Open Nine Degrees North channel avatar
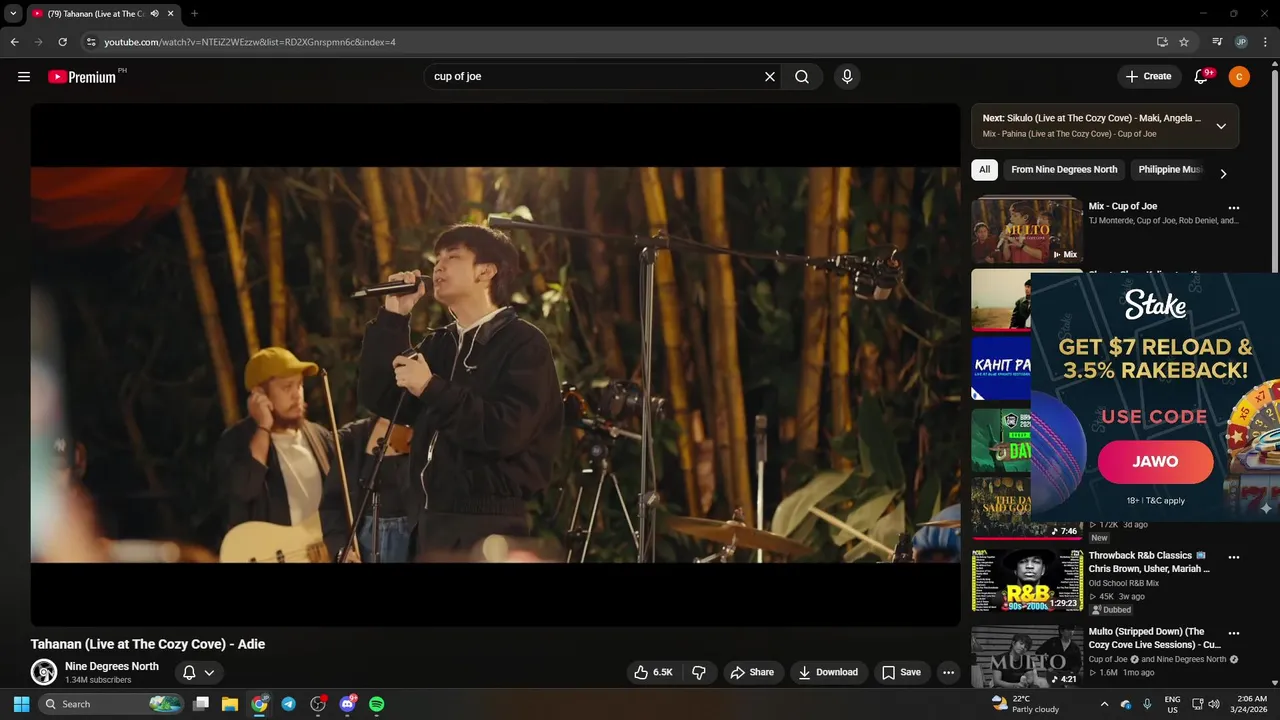Viewport: 1280px width, 720px height. click(43, 672)
